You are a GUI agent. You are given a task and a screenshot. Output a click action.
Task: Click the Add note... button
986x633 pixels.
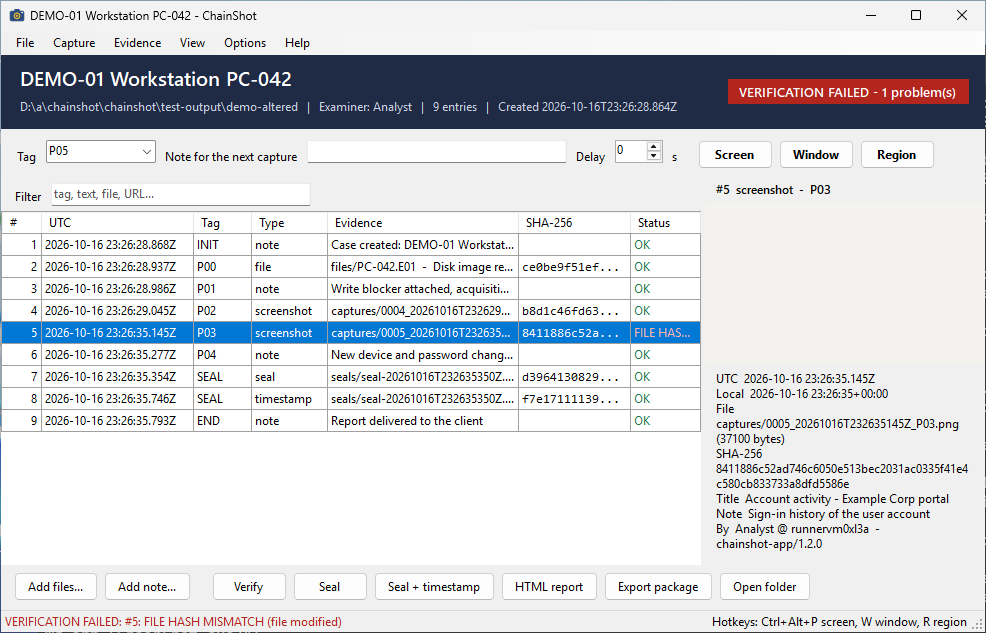coord(147,586)
